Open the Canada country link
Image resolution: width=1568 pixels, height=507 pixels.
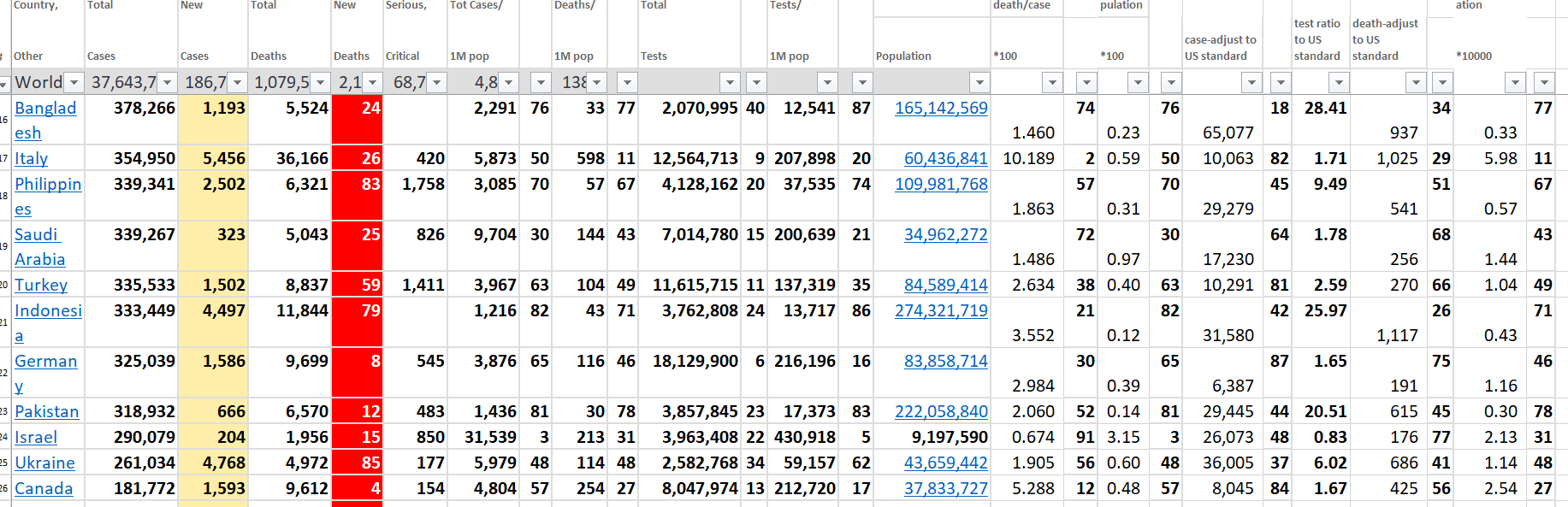coord(44,488)
